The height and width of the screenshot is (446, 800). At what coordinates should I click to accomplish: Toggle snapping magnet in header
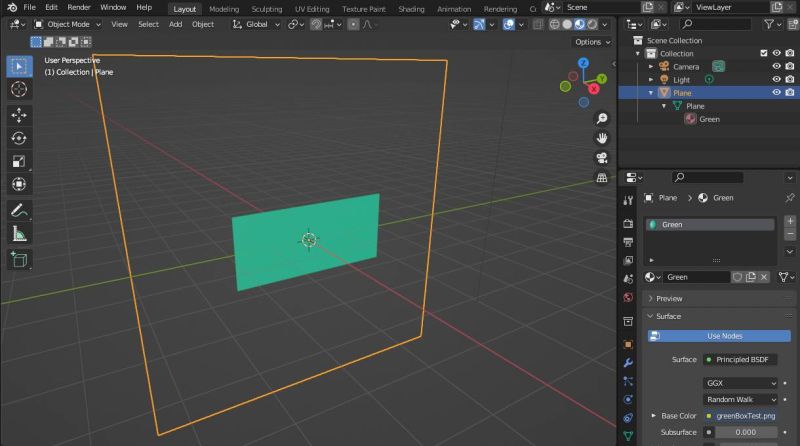(x=316, y=24)
